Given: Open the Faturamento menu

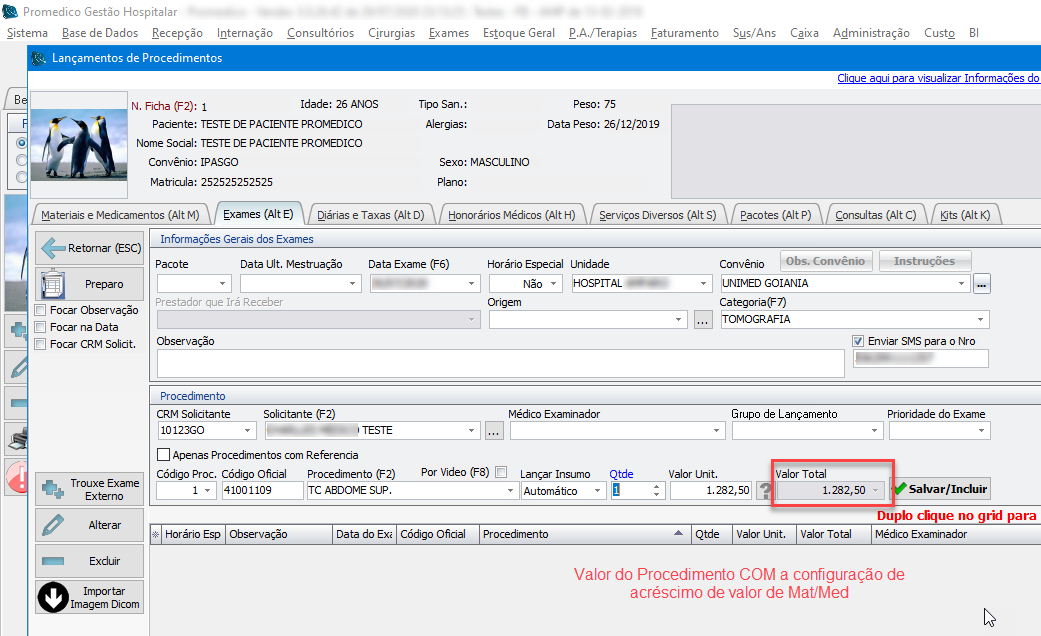Looking at the screenshot, I should point(684,33).
